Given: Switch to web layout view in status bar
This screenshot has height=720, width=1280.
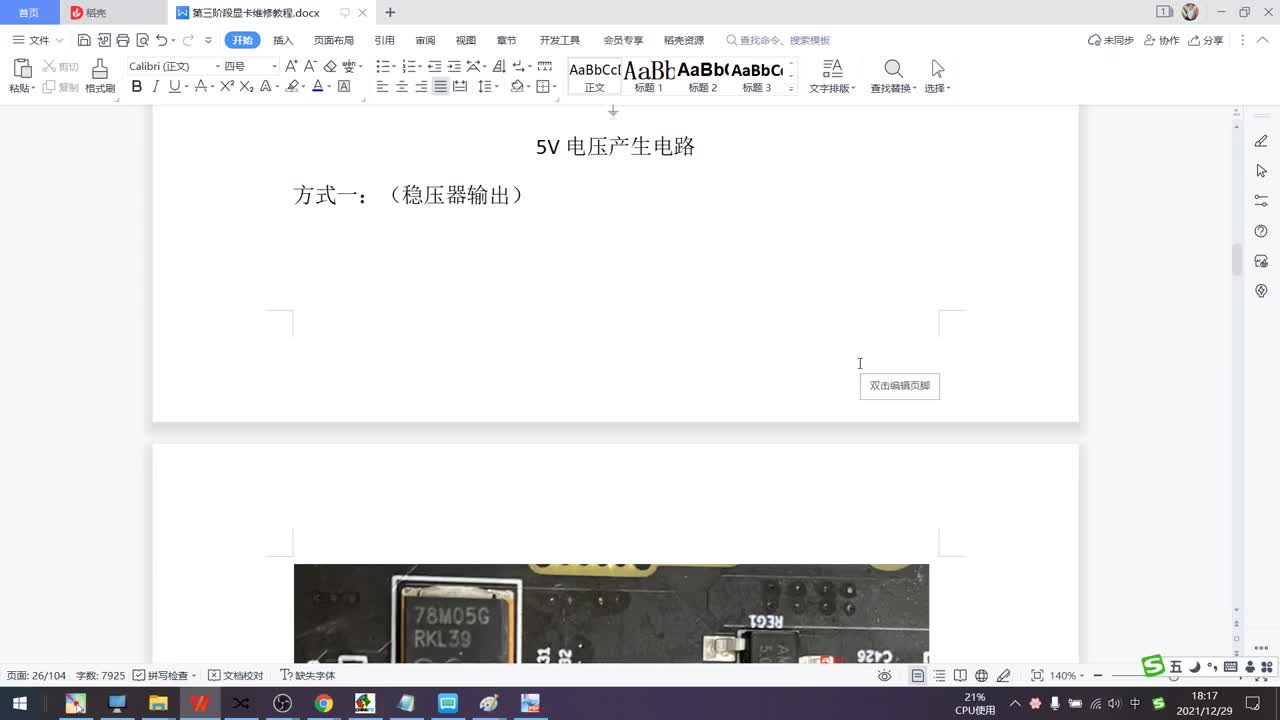Looking at the screenshot, I should coord(981,676).
